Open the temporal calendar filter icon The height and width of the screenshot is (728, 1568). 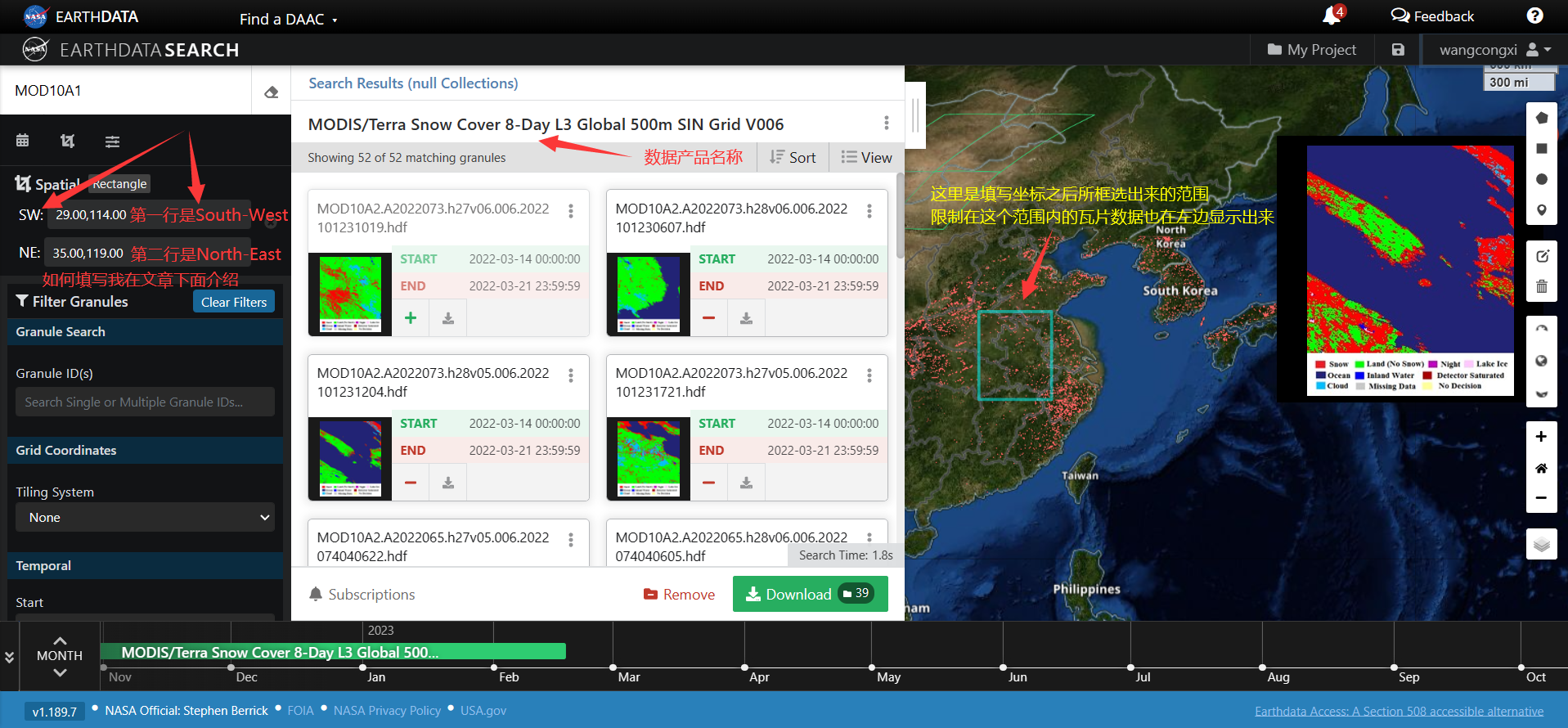tap(23, 141)
